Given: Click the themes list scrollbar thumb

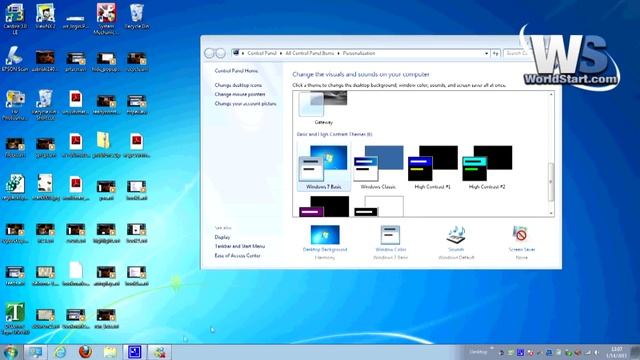Looking at the screenshot, I should tap(551, 182).
